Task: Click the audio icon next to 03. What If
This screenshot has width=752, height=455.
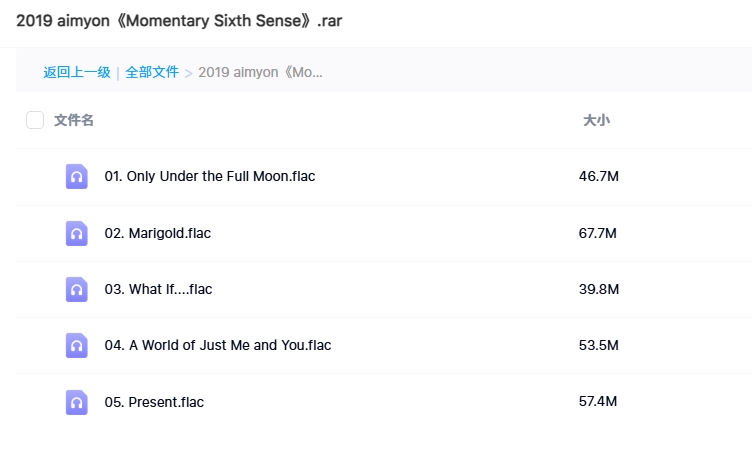Action: coord(77,290)
